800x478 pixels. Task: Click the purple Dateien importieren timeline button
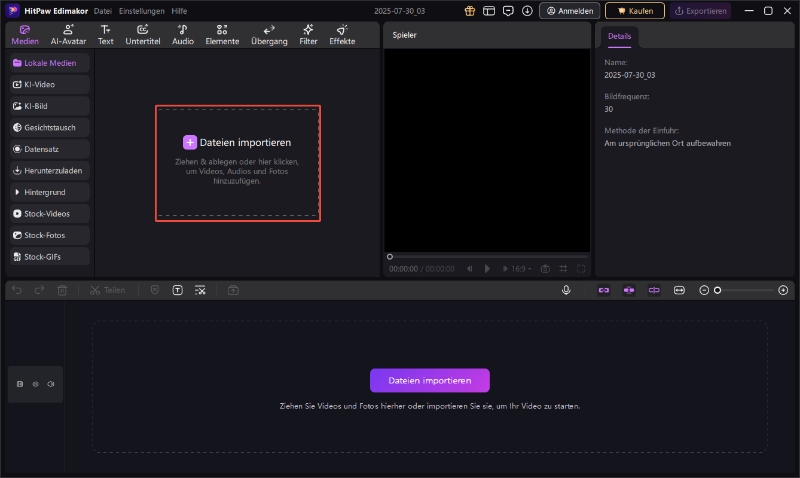tap(429, 381)
